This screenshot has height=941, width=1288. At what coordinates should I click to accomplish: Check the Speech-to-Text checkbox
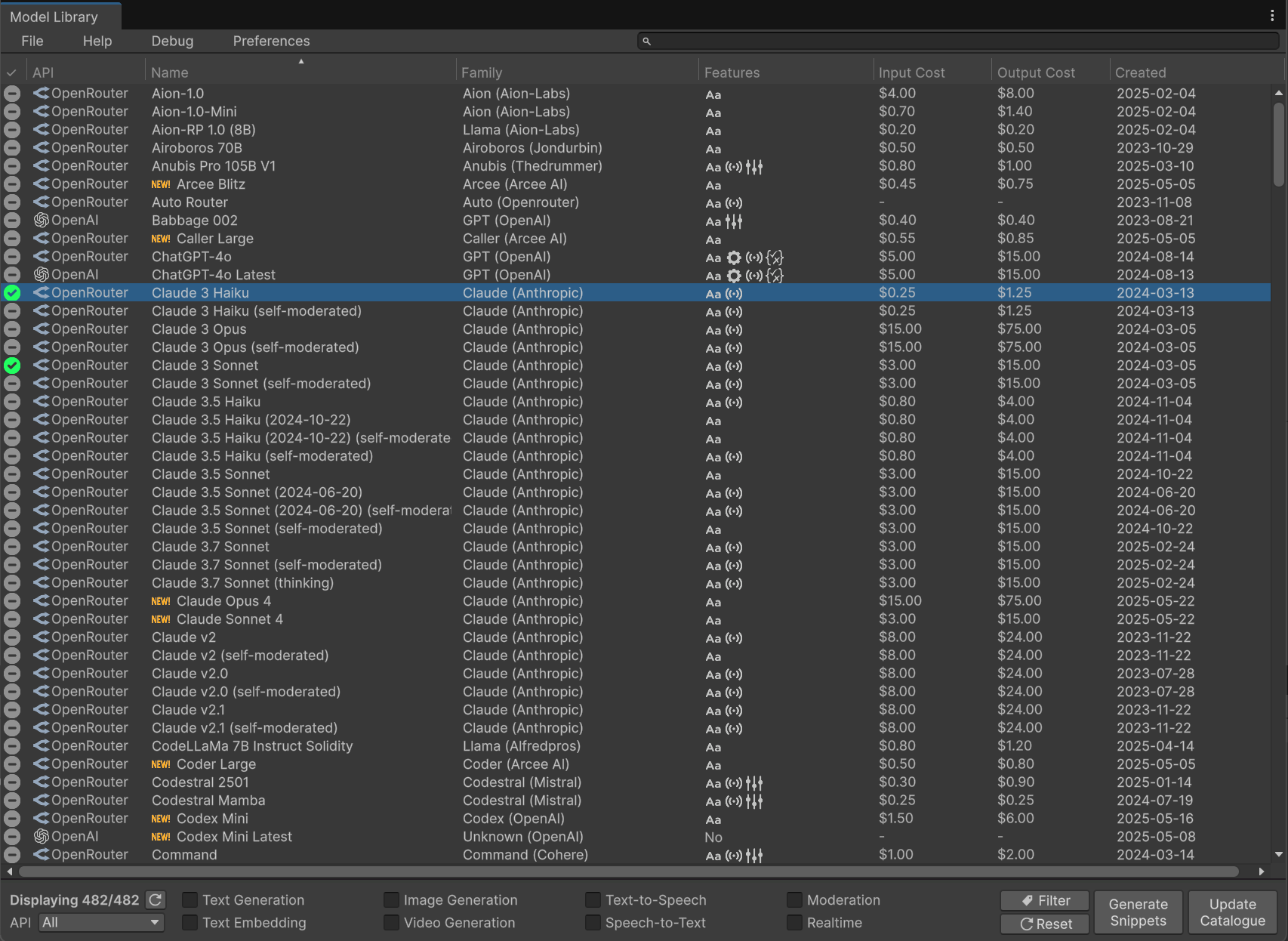point(593,922)
